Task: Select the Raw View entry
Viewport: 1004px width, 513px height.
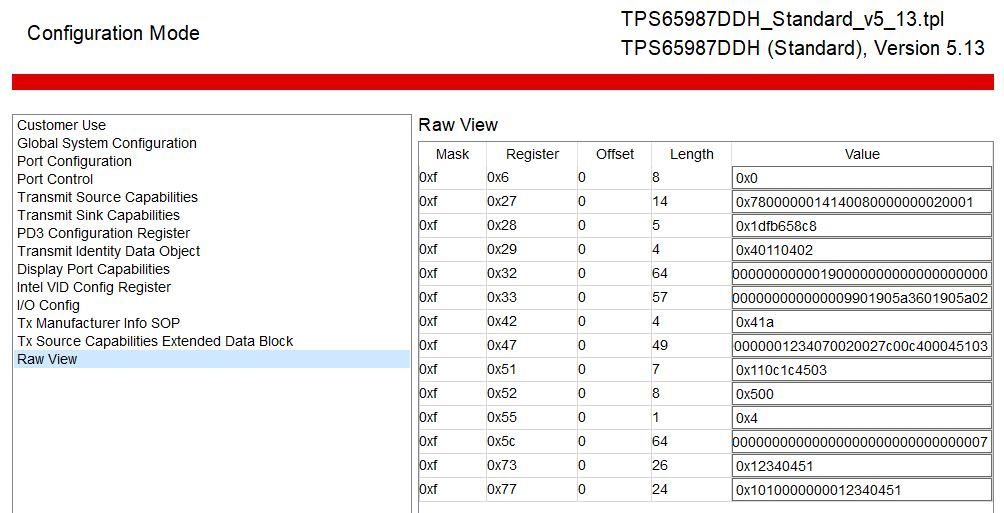Action: [x=211, y=359]
